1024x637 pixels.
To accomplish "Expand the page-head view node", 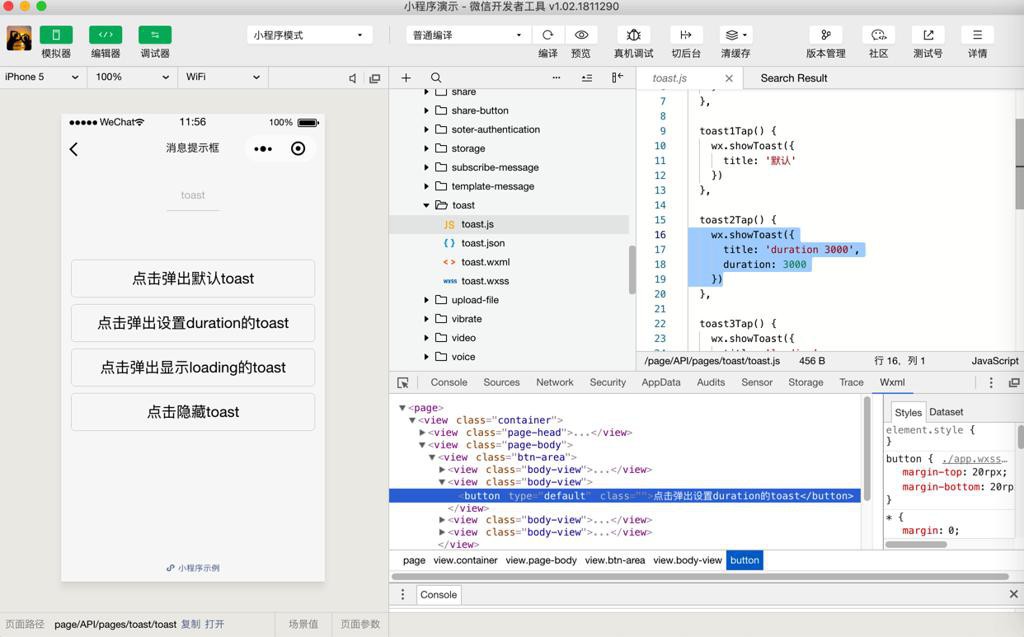I will (x=423, y=433).
